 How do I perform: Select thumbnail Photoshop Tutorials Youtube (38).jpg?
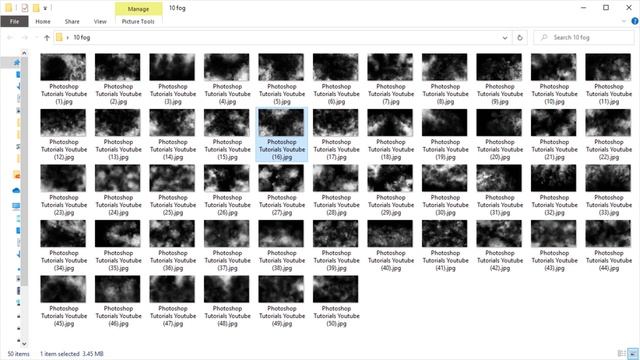tap(281, 233)
